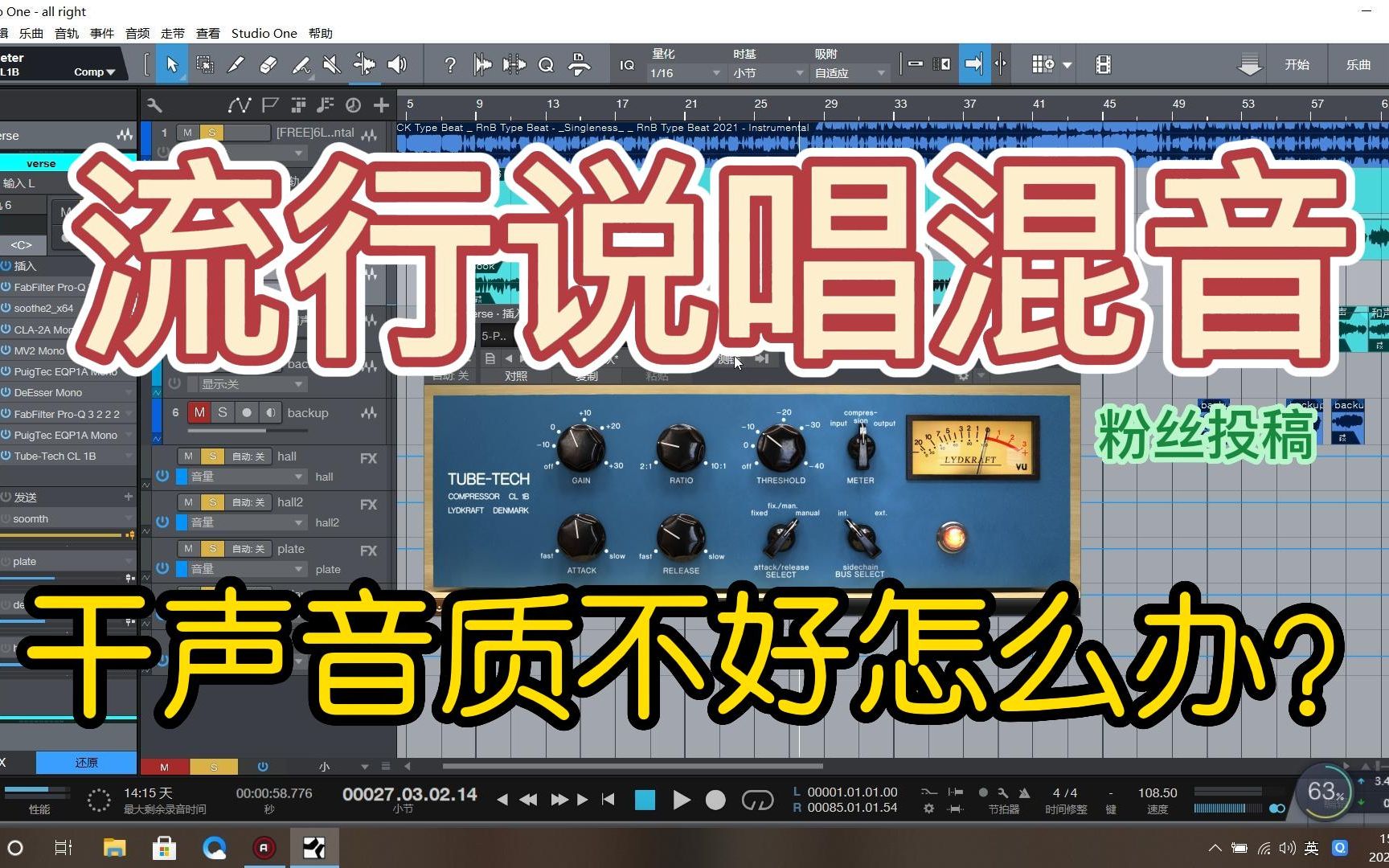Open the Microsoft Store taskbar icon
1389x868 pixels.
[164, 847]
